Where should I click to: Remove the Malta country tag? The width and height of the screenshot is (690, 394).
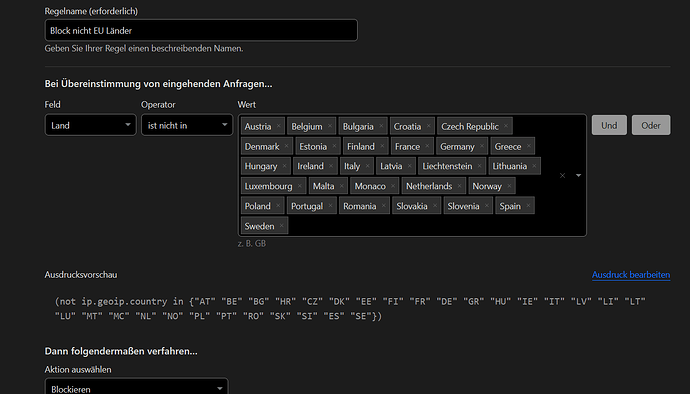tap(341, 186)
